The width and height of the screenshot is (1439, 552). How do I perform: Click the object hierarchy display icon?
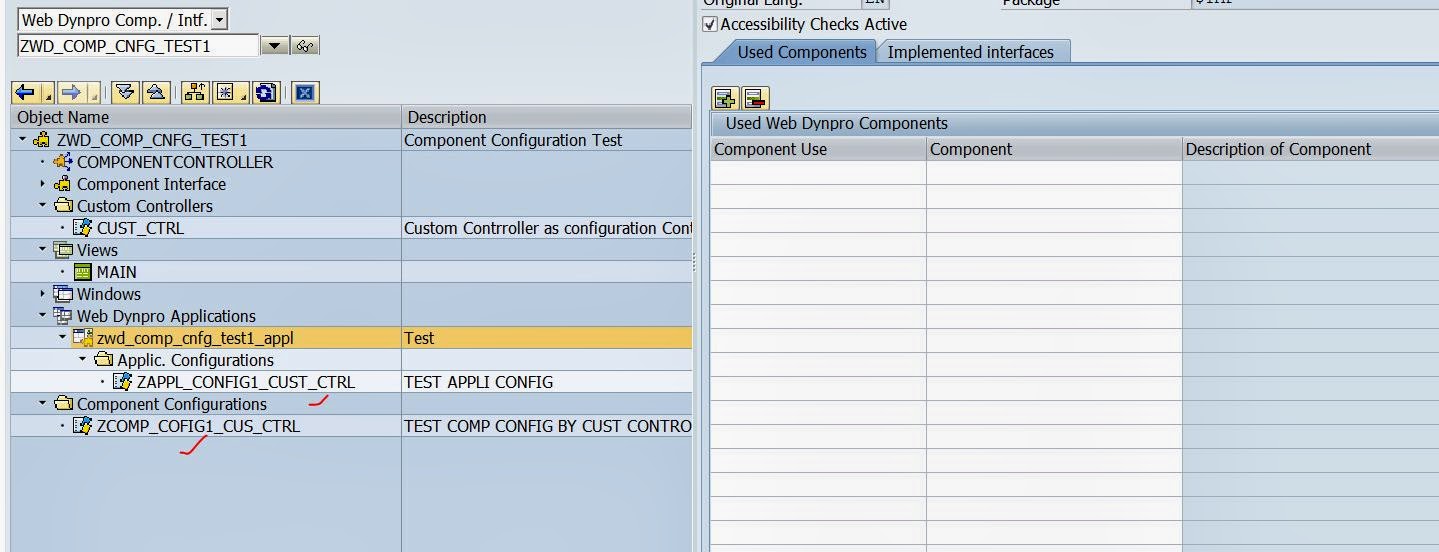pyautogui.click(x=195, y=93)
